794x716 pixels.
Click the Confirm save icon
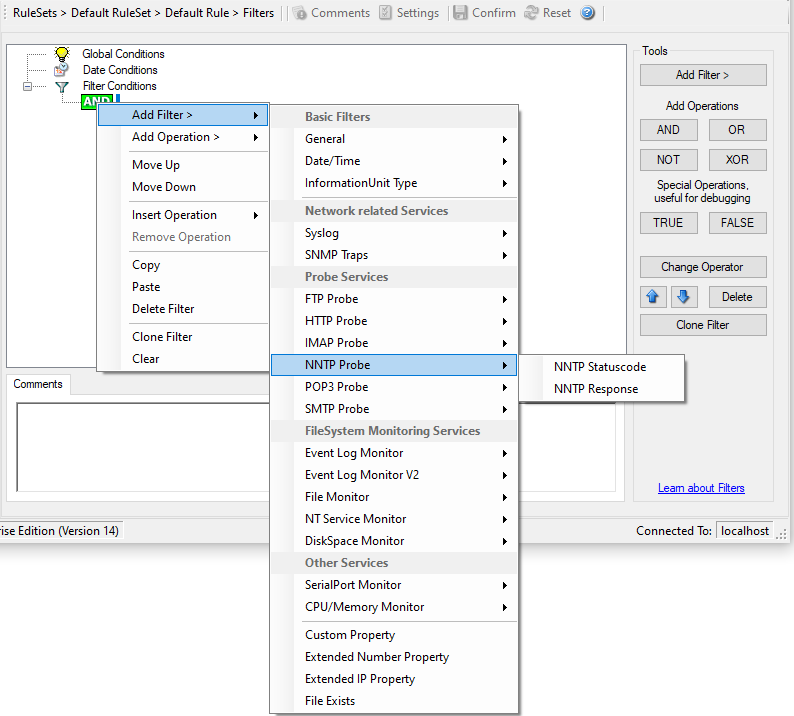[461, 13]
